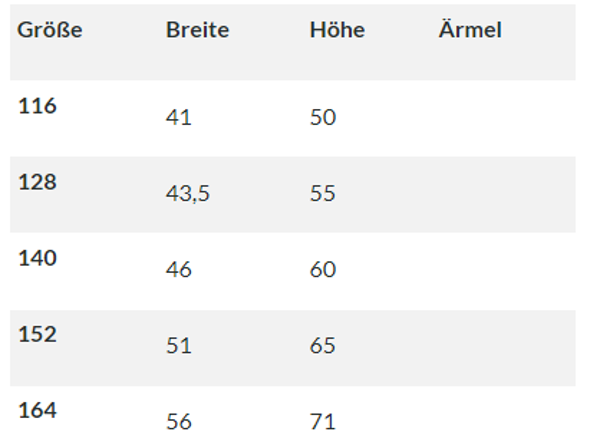
Task: Click the Größe column header
Action: tap(50, 30)
